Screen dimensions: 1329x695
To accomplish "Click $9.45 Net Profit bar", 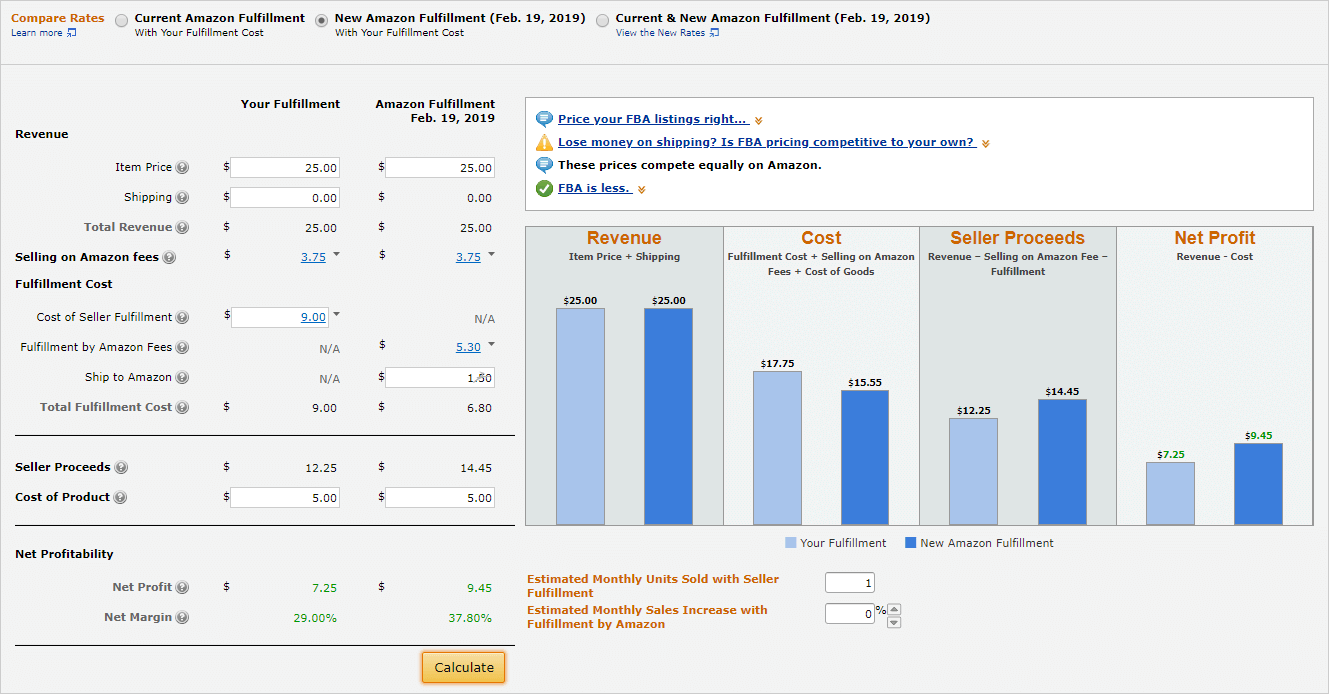I will (1258, 484).
